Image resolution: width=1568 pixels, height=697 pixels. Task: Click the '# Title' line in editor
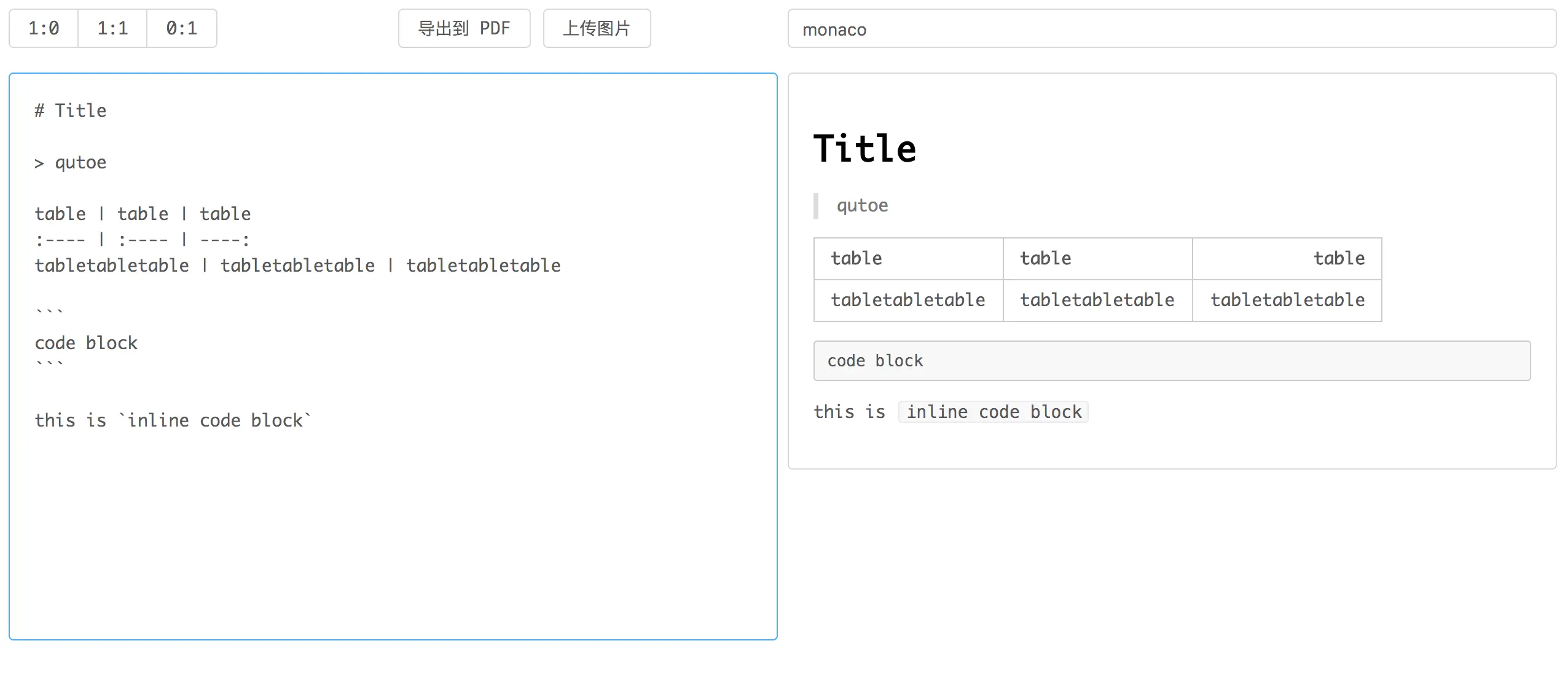[x=71, y=111]
